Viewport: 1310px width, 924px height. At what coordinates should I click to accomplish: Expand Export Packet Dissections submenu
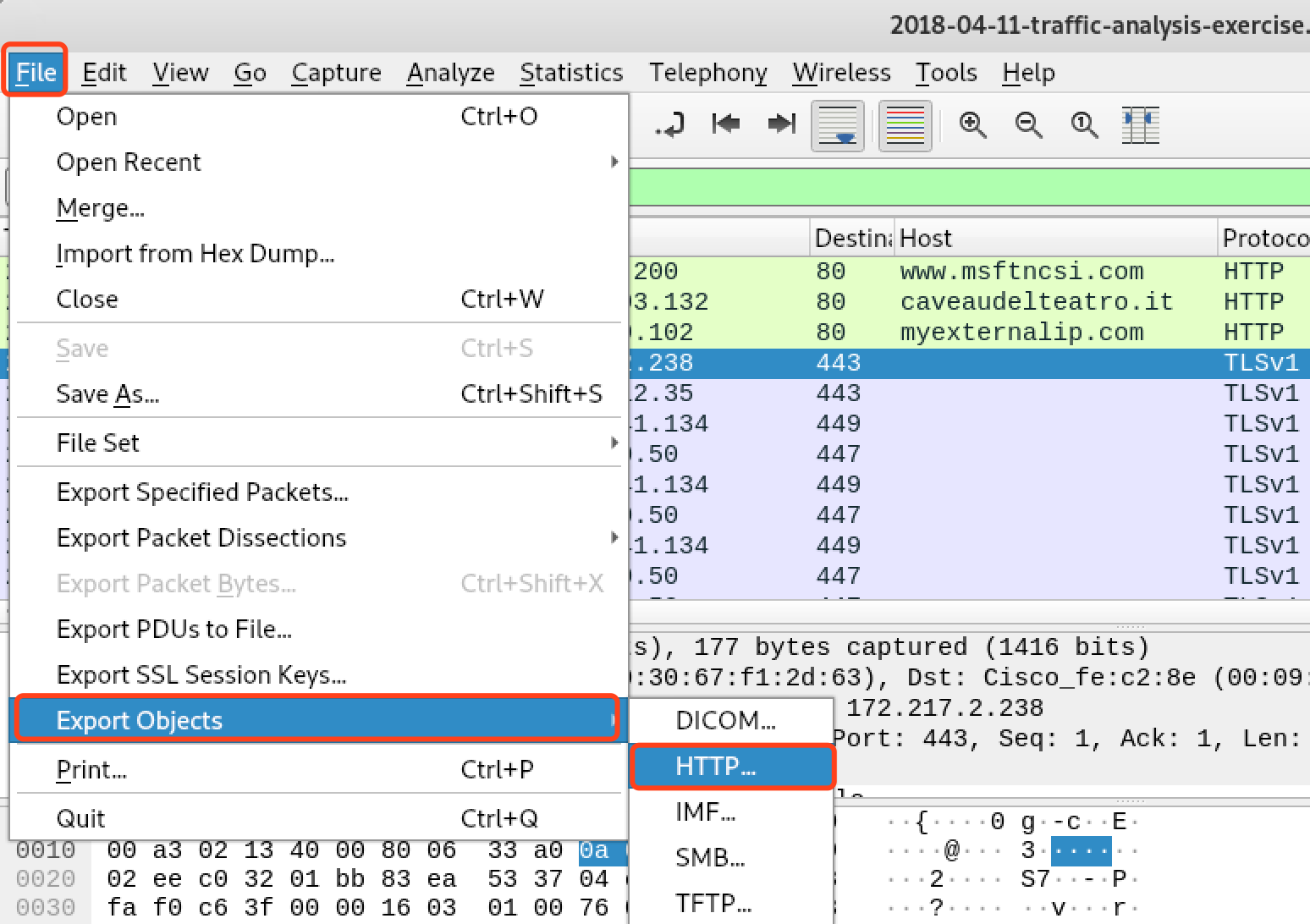[x=319, y=537]
